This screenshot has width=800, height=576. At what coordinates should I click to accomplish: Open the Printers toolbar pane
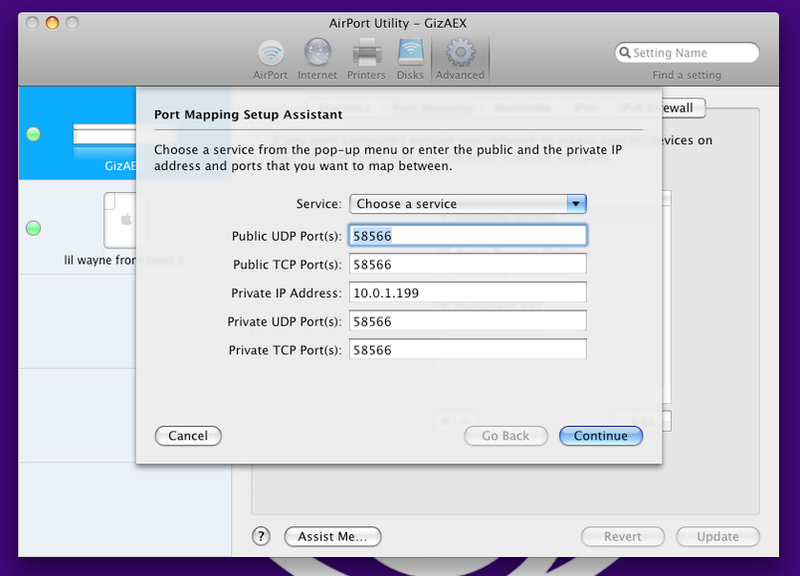pos(366,60)
